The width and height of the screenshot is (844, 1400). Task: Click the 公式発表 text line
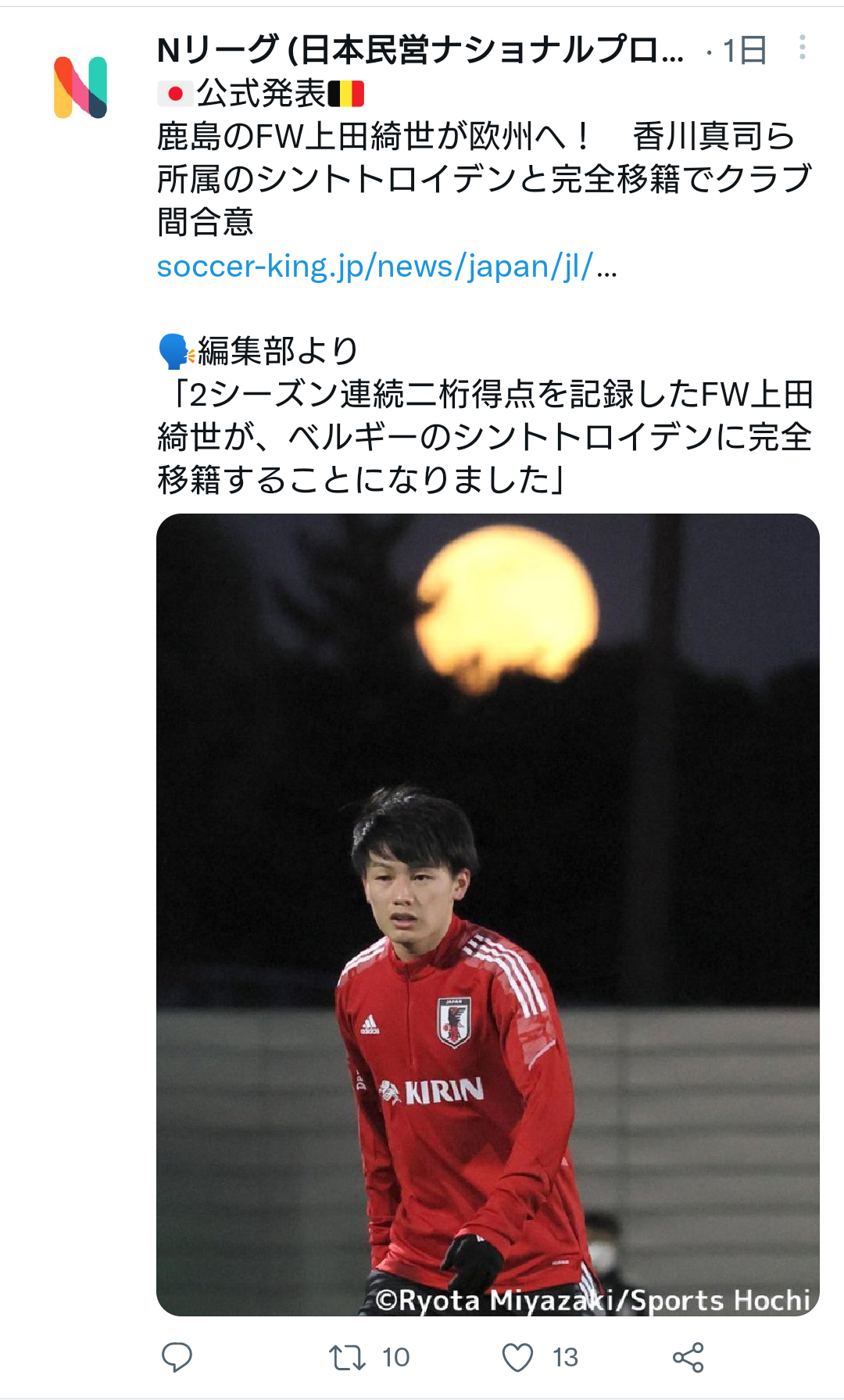pyautogui.click(x=260, y=94)
